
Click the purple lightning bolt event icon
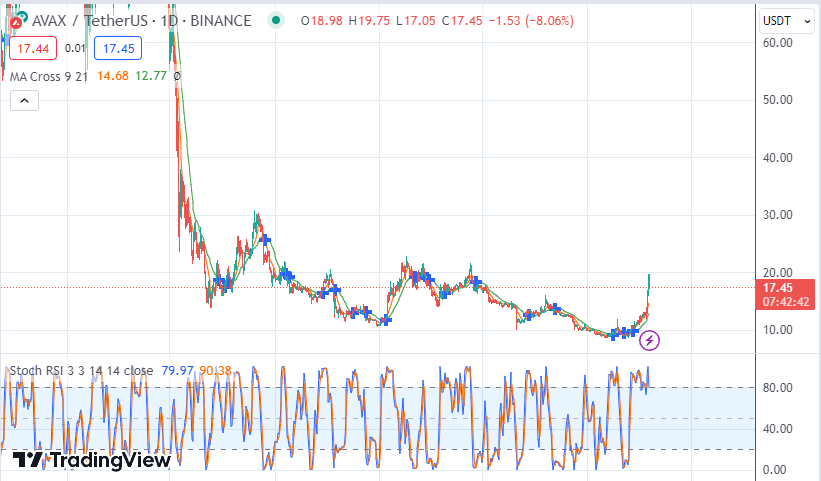coord(650,341)
